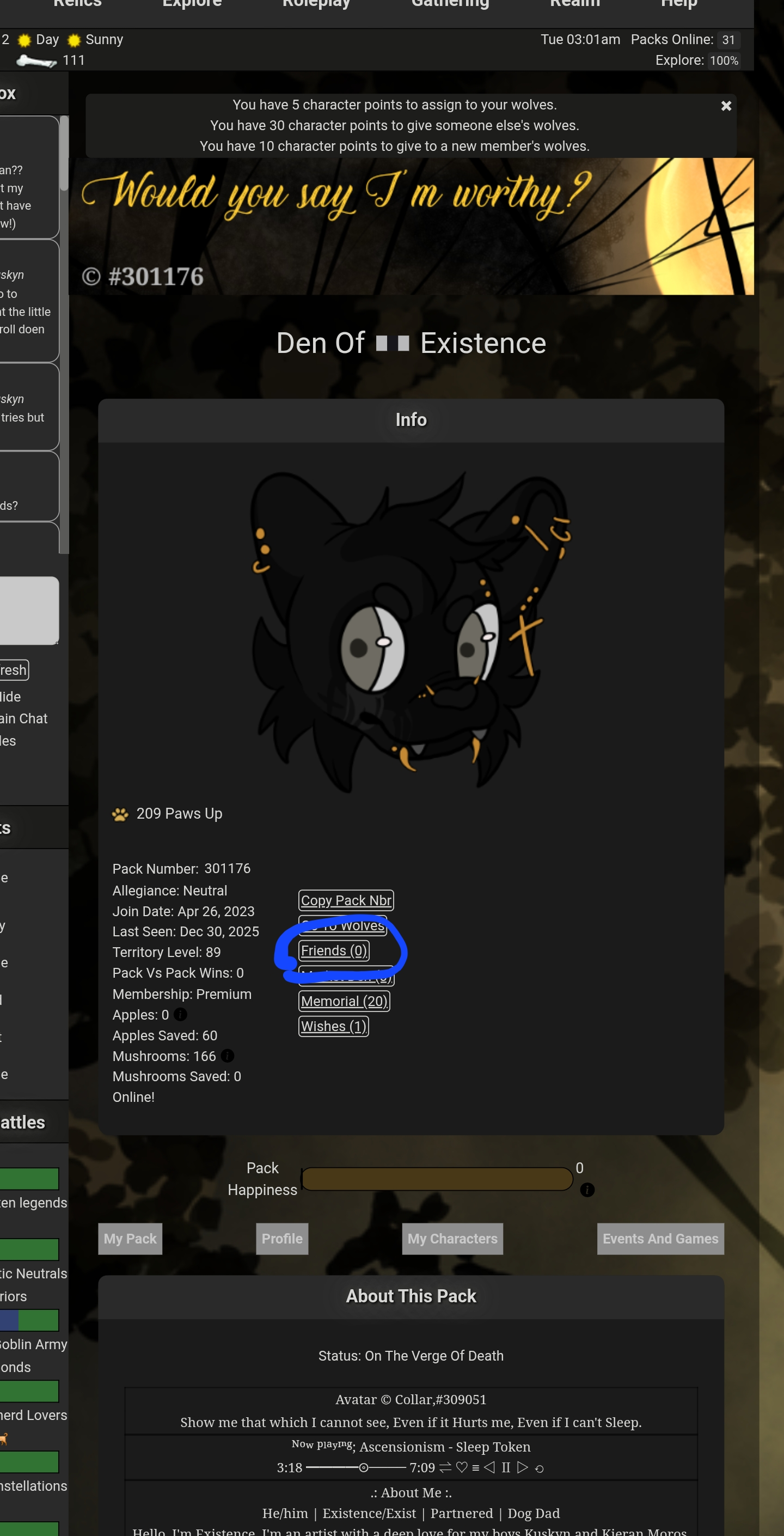Image resolution: width=784 pixels, height=1536 pixels.
Task: Open the Memorial (20) link
Action: pos(344,1001)
